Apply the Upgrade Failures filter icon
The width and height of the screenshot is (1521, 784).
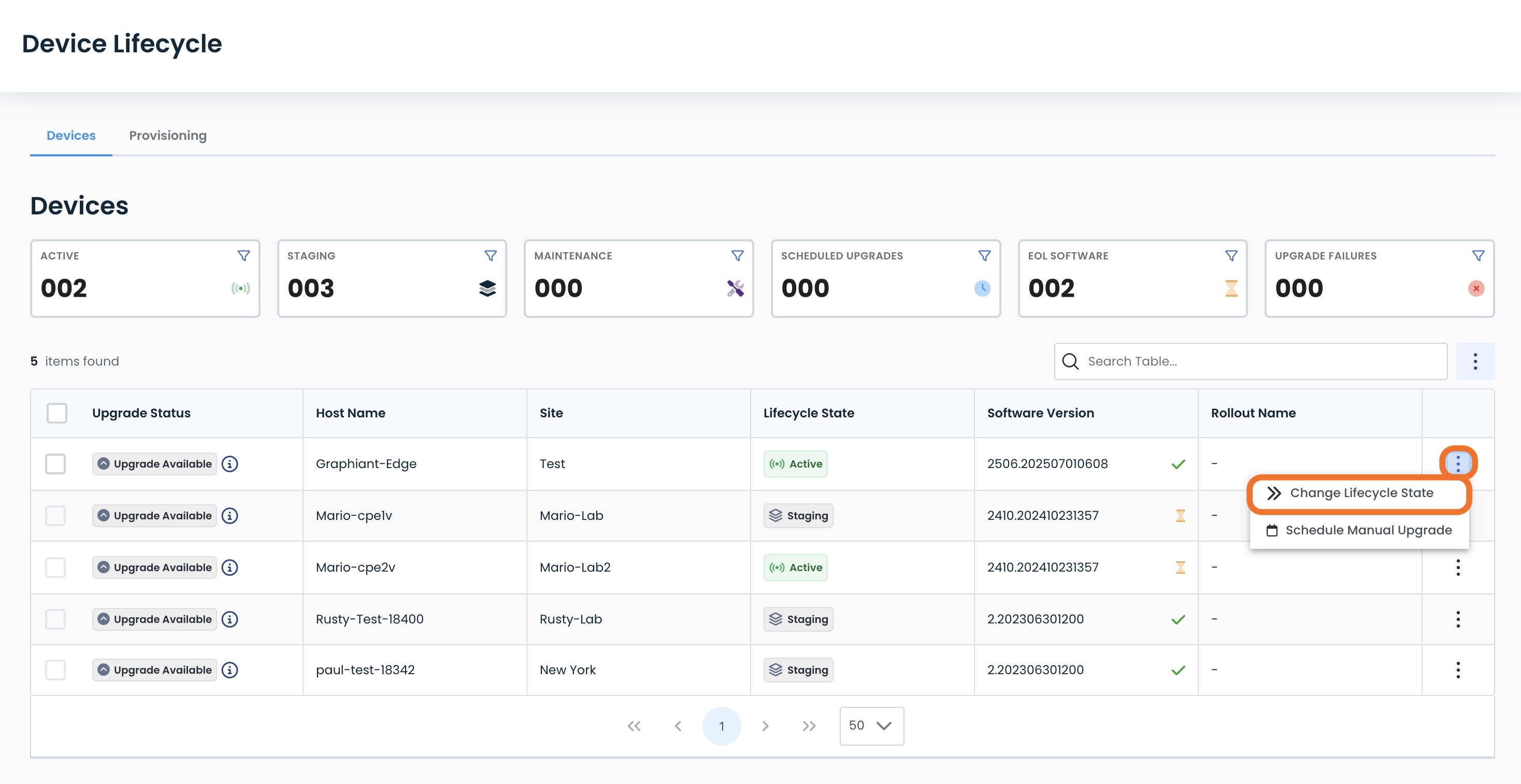pos(1478,256)
